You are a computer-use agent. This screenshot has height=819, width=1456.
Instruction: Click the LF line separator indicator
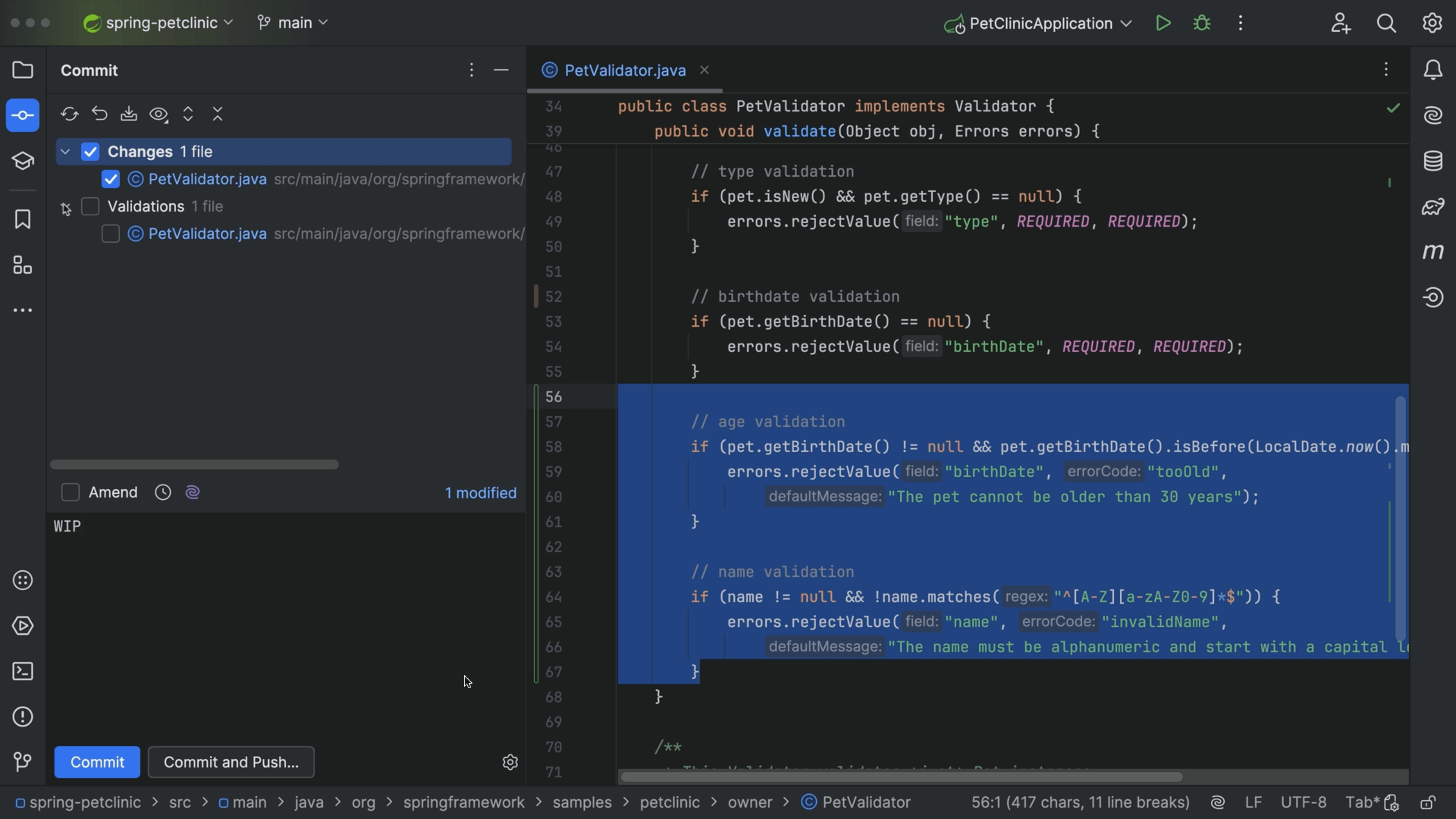coord(1254,802)
